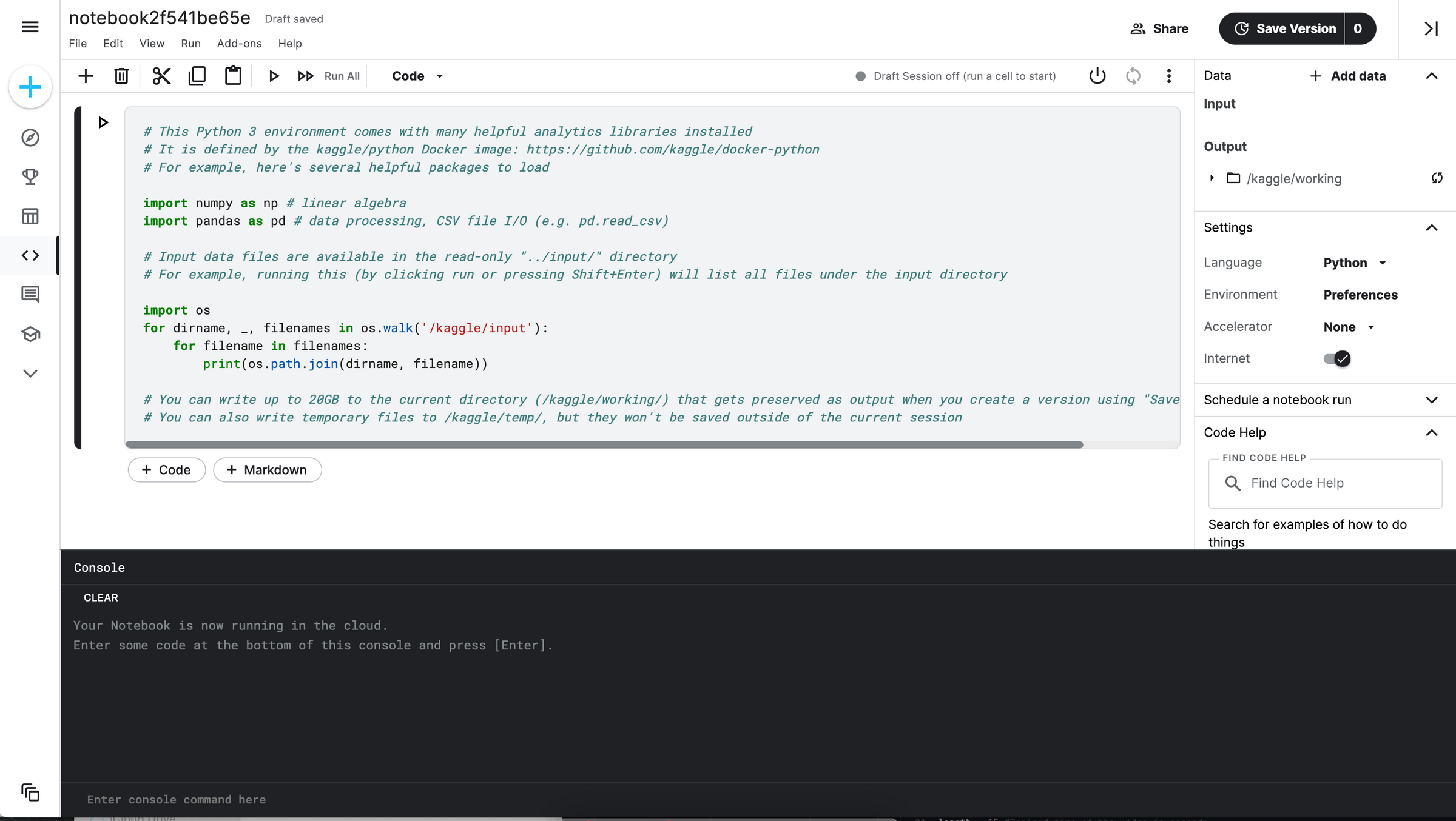
Task: Click the Paste cell icon
Action: [233, 75]
